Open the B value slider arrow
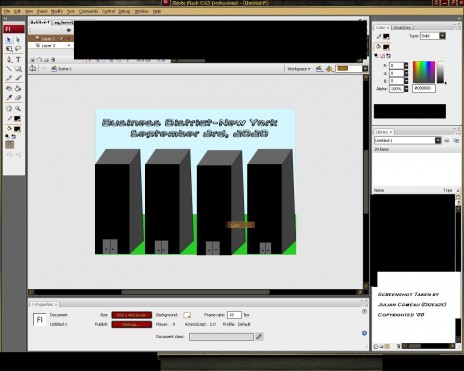The width and height of the screenshot is (464, 371). click(406, 81)
